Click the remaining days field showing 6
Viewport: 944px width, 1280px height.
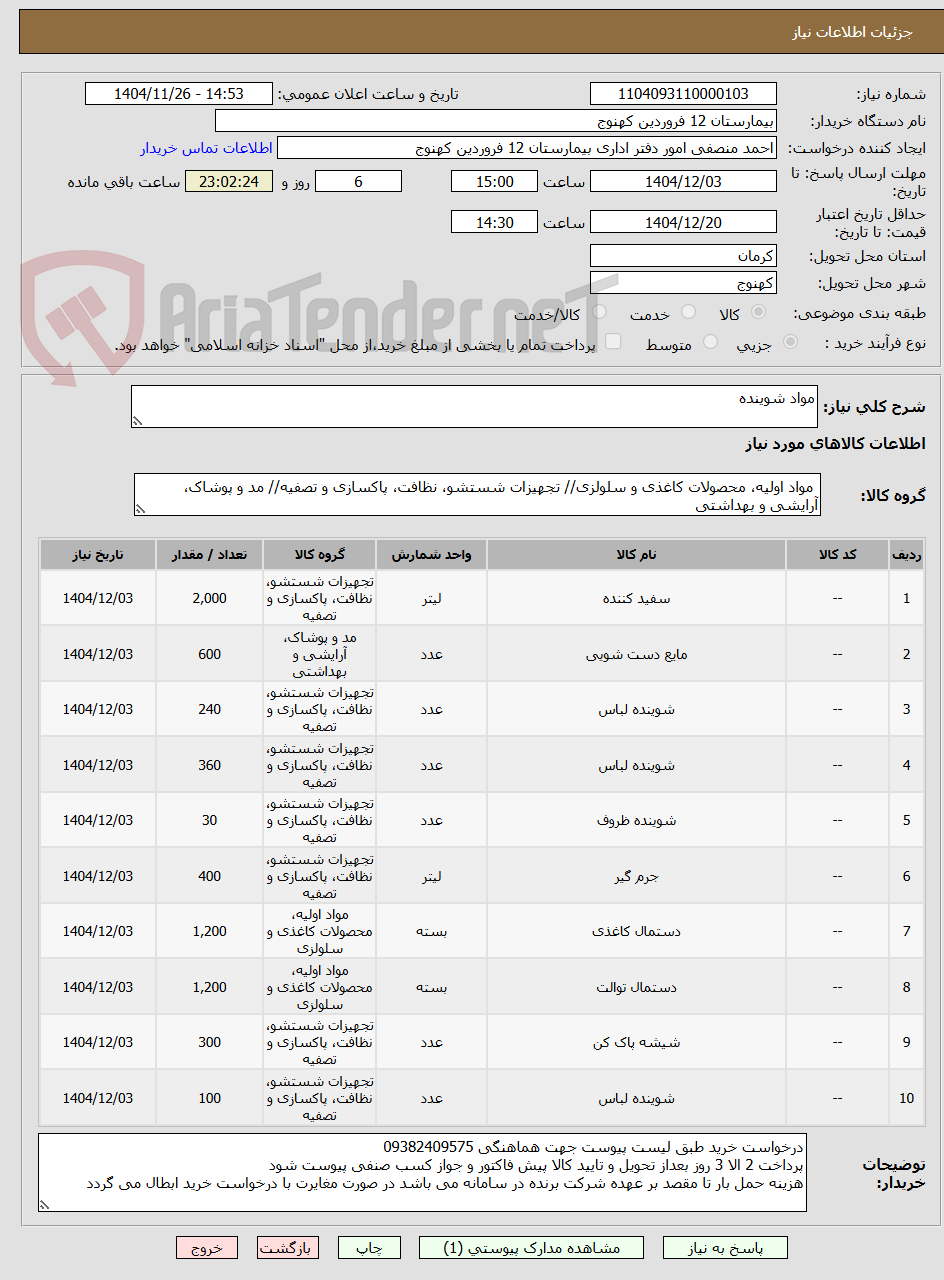click(x=358, y=181)
